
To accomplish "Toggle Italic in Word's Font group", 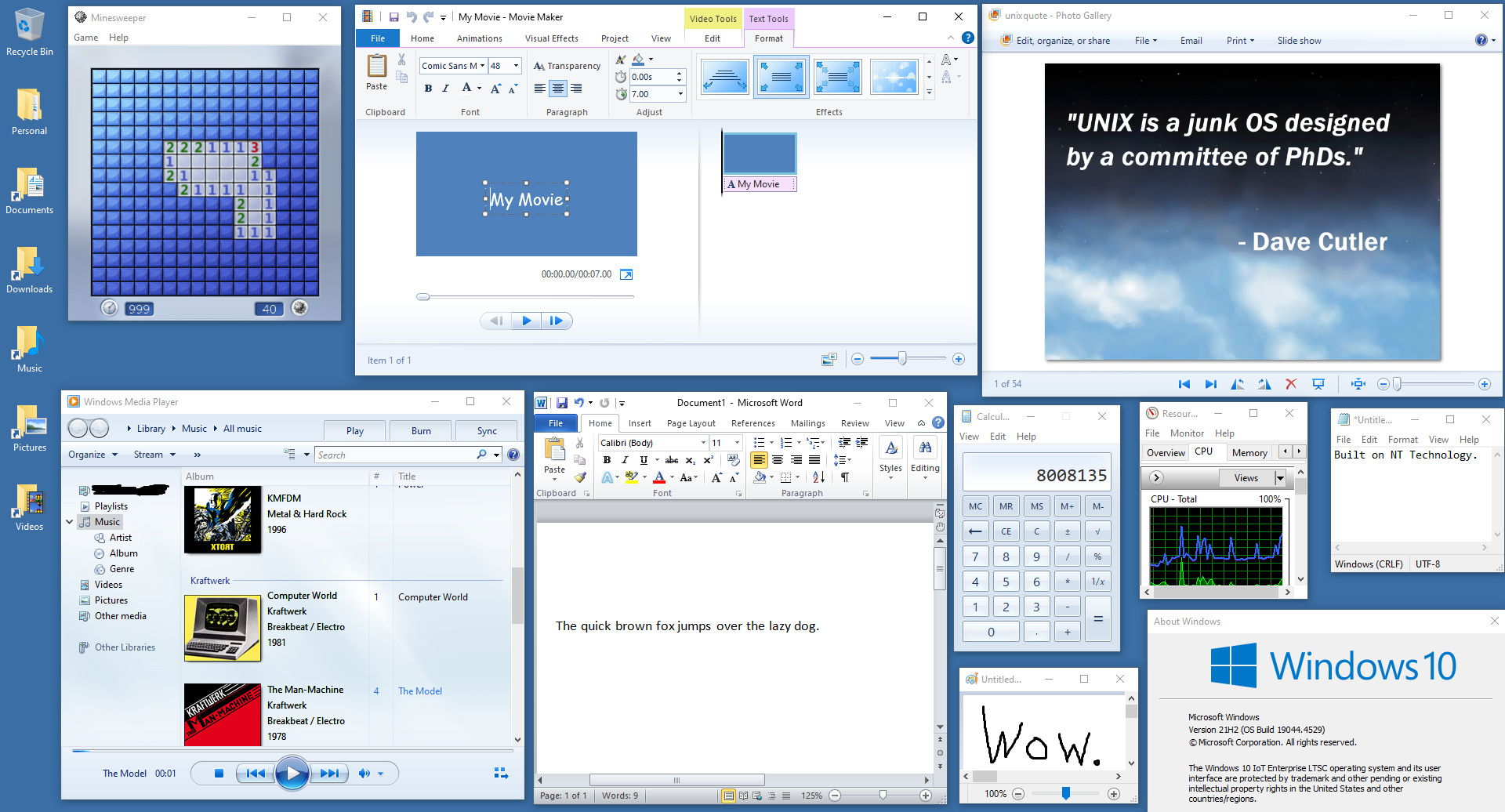I will (x=625, y=460).
